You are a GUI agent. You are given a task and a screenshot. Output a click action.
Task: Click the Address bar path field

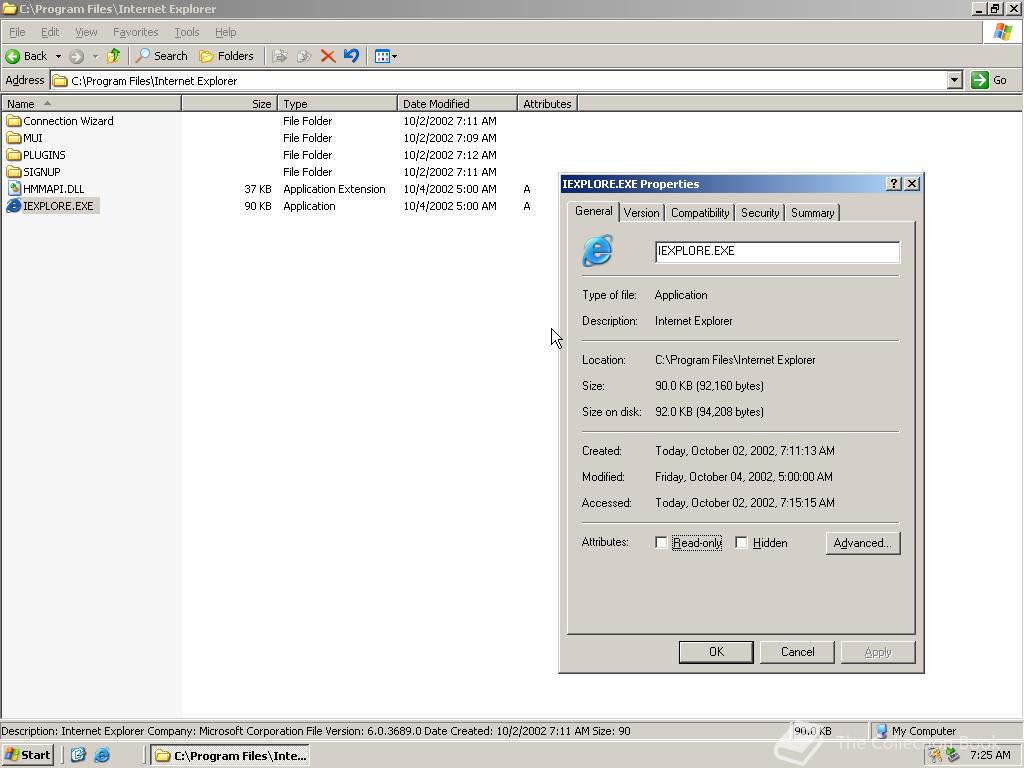pos(499,80)
